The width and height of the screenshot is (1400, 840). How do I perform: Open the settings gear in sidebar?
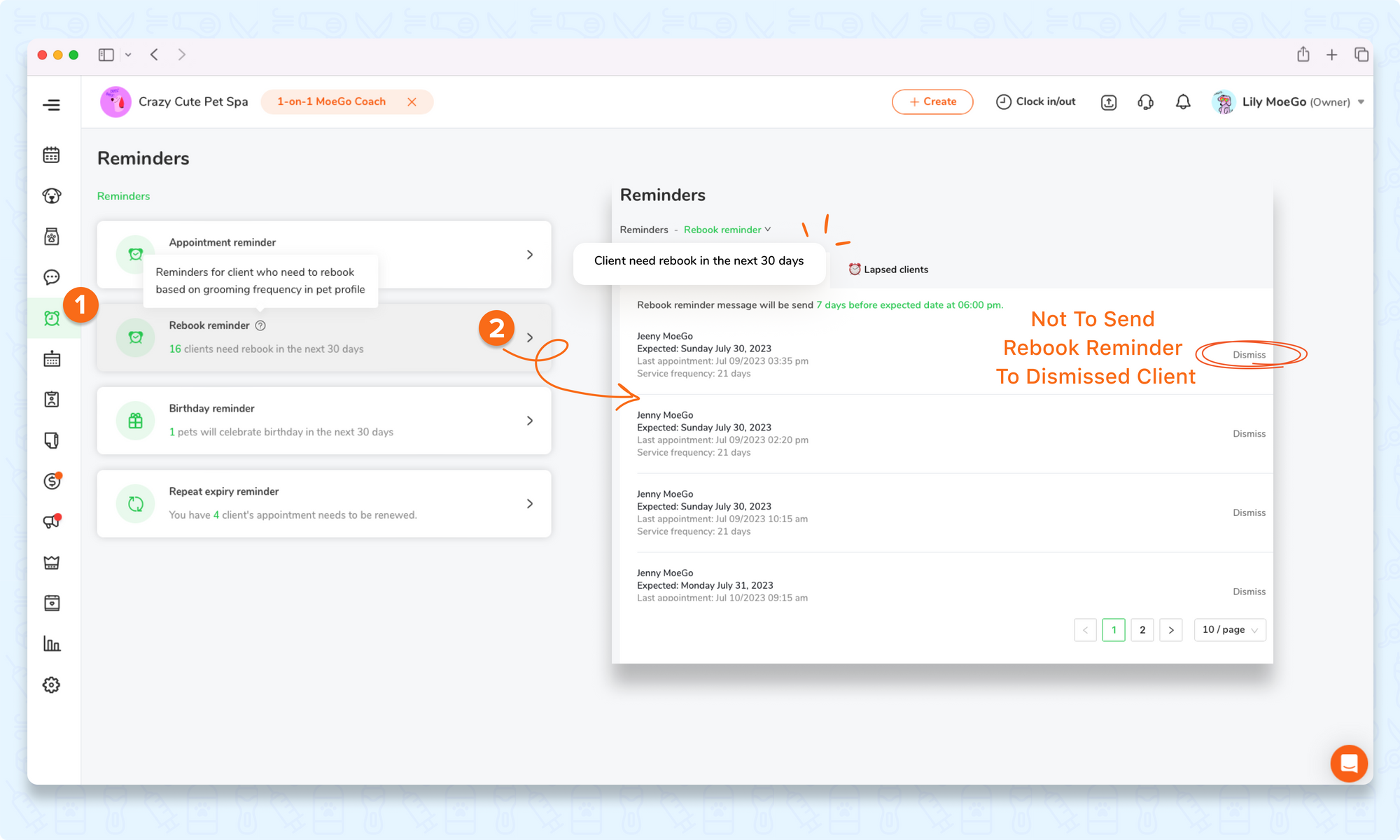[51, 685]
